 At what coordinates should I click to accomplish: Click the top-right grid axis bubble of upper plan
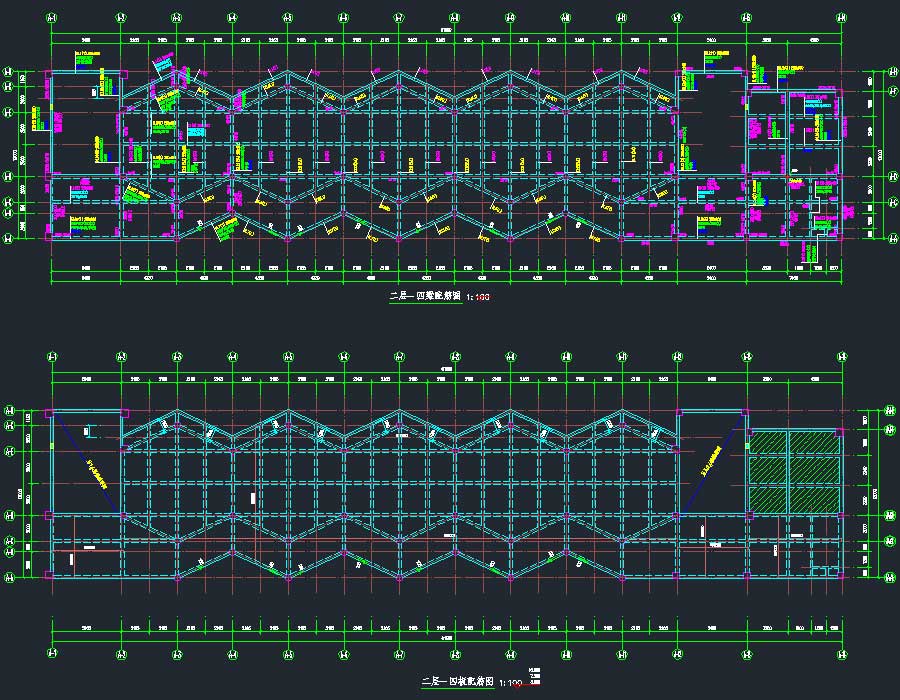pos(841,17)
